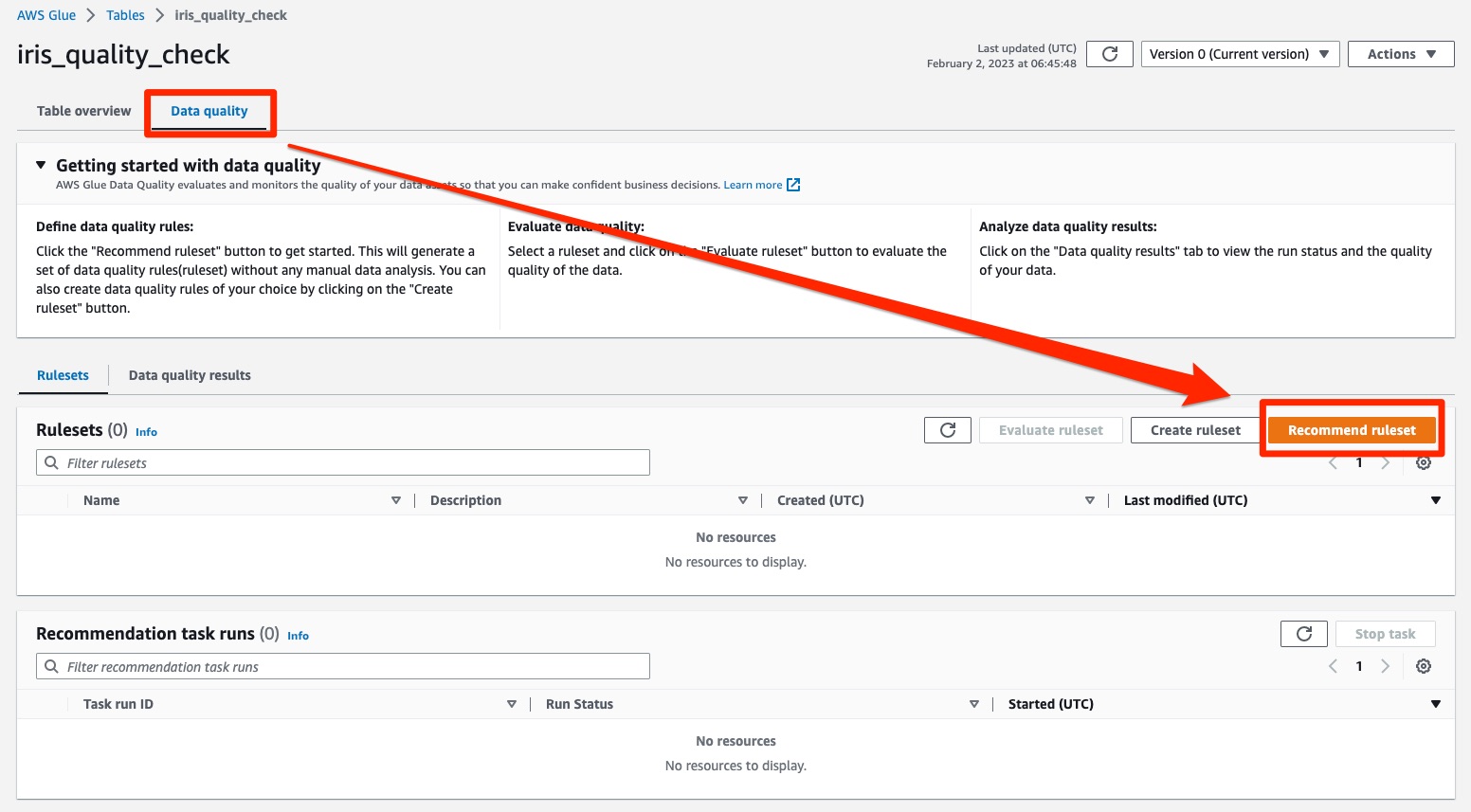This screenshot has height=812, width=1471.
Task: Open the Actions dropdown
Action: (x=1401, y=54)
